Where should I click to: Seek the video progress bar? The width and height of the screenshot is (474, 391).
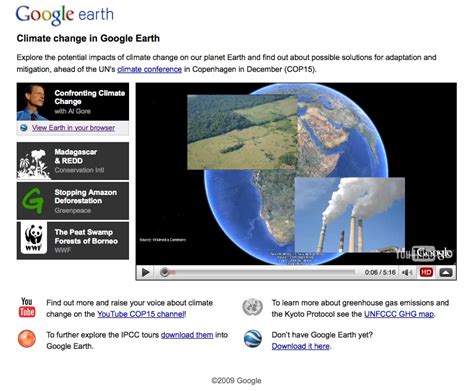pos(257,273)
